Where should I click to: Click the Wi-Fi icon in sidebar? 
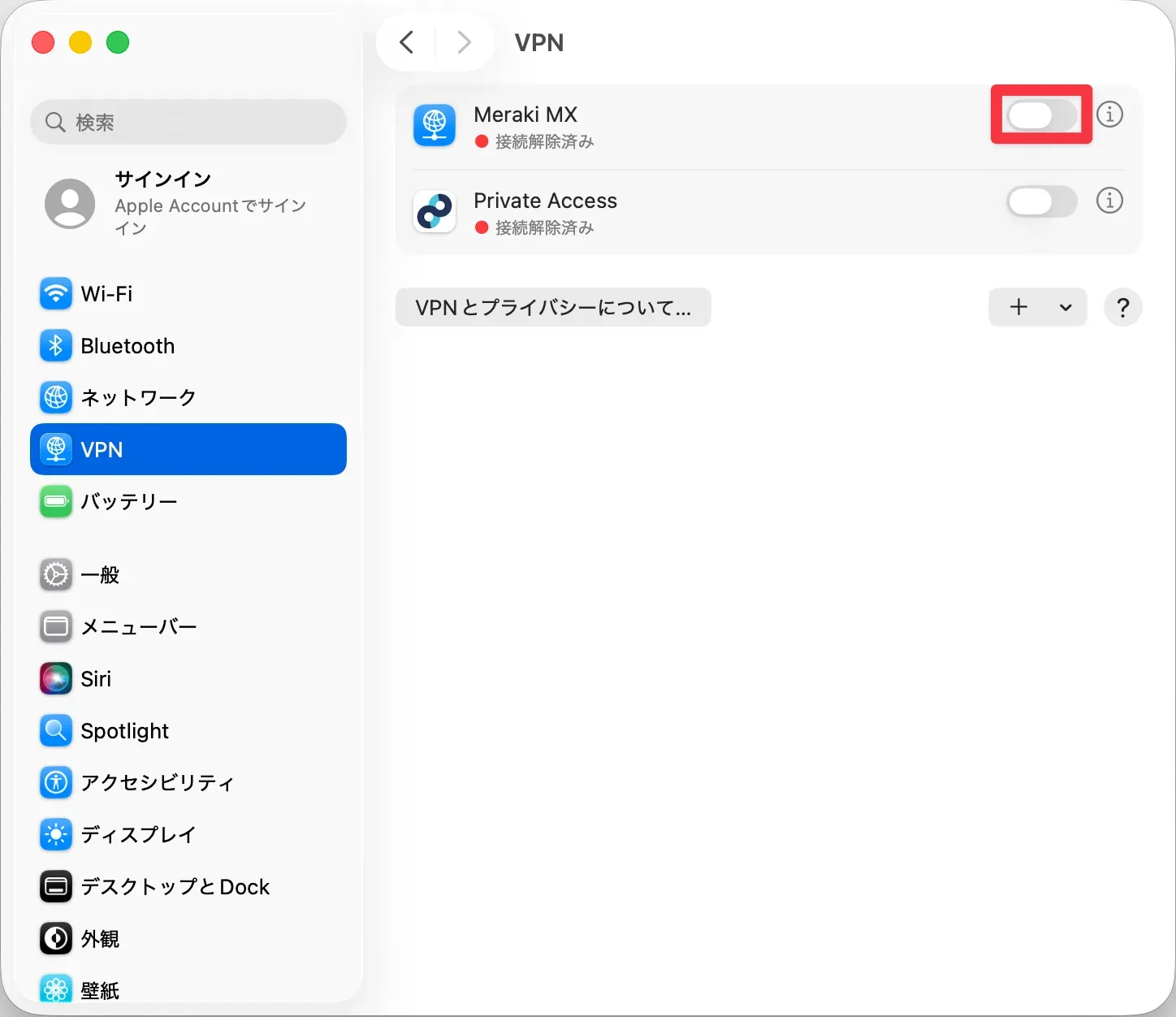click(55, 293)
